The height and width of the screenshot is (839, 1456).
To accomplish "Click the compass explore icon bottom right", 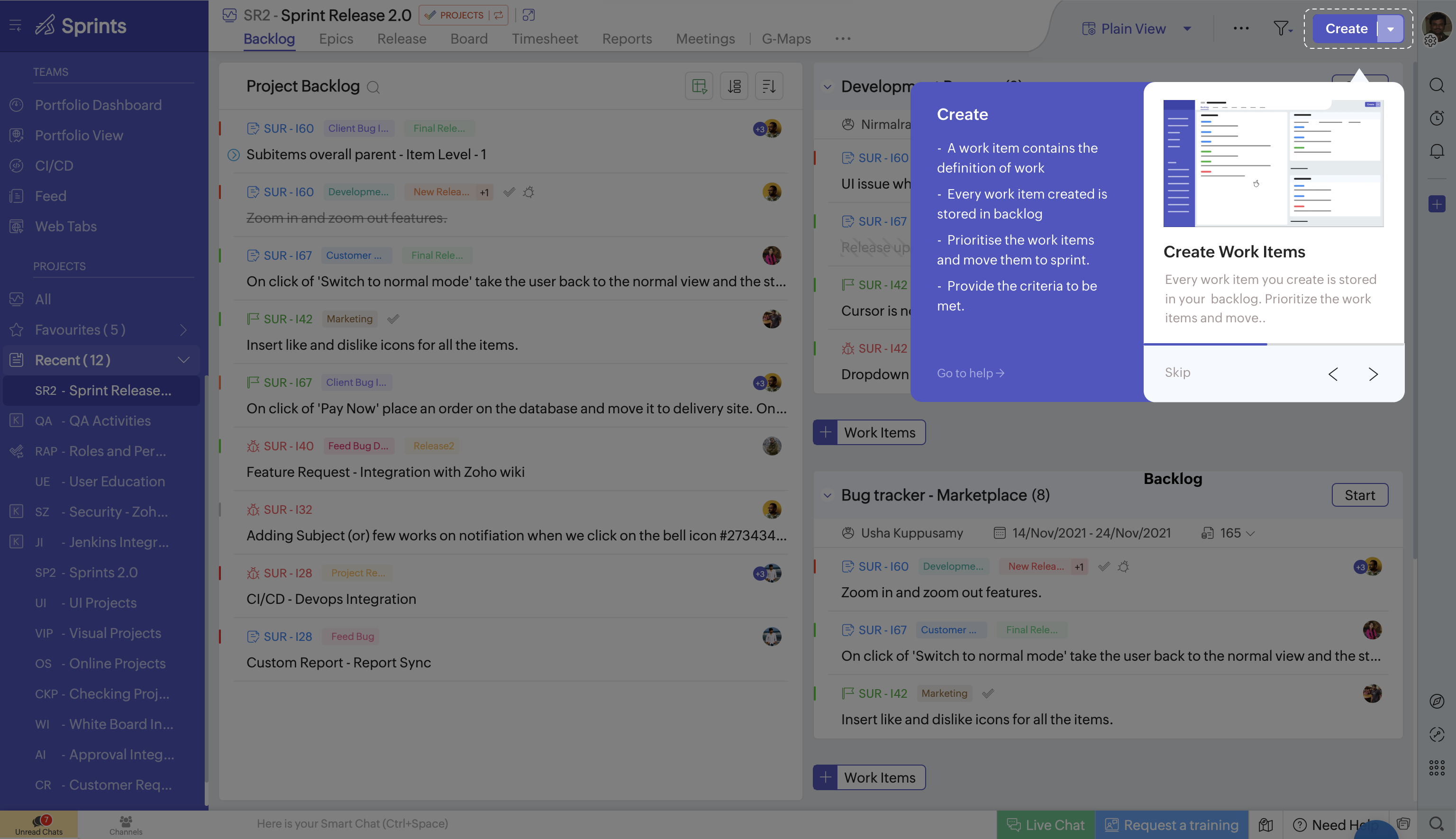I will click(x=1437, y=701).
